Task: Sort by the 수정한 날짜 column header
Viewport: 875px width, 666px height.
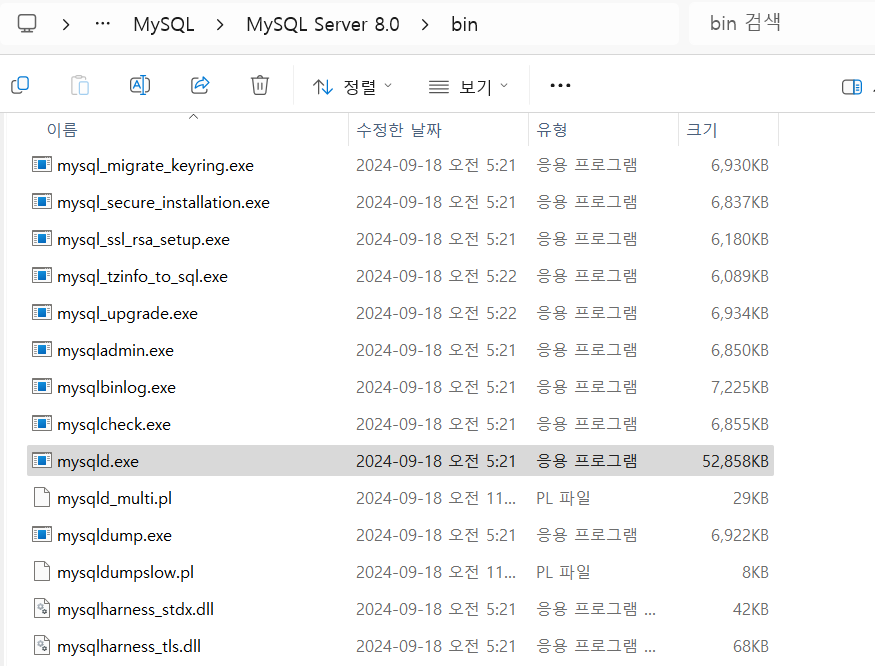Action: (399, 130)
